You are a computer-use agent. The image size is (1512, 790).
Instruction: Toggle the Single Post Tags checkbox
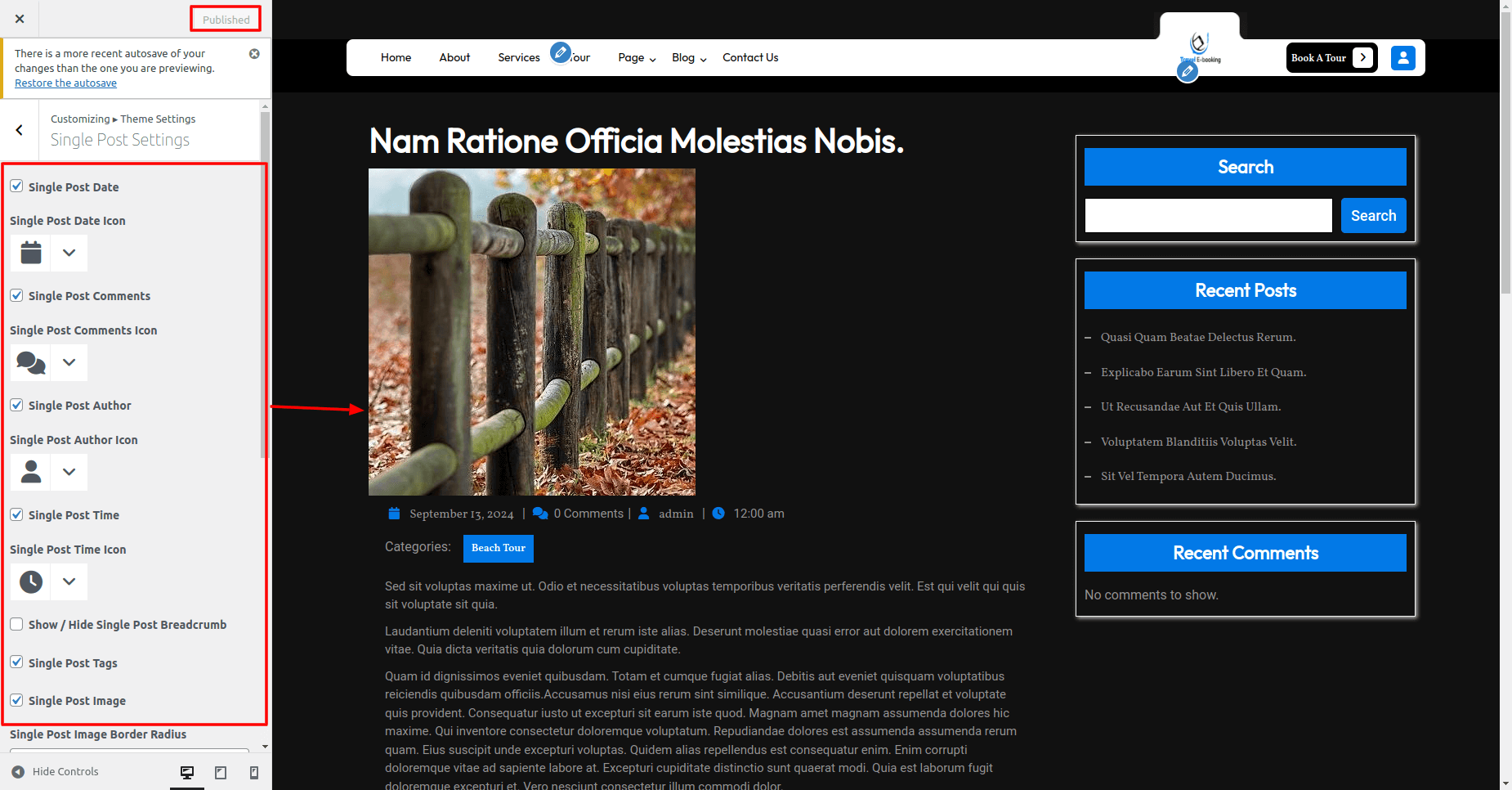(16, 662)
